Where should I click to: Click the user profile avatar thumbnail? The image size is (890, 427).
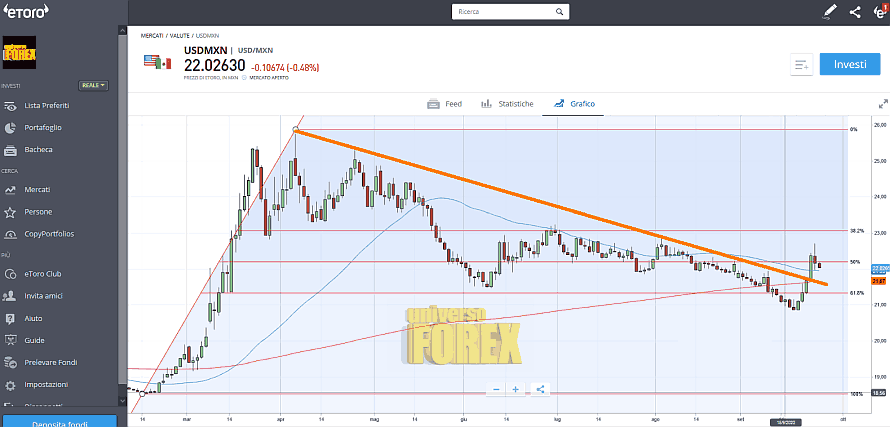[x=20, y=50]
